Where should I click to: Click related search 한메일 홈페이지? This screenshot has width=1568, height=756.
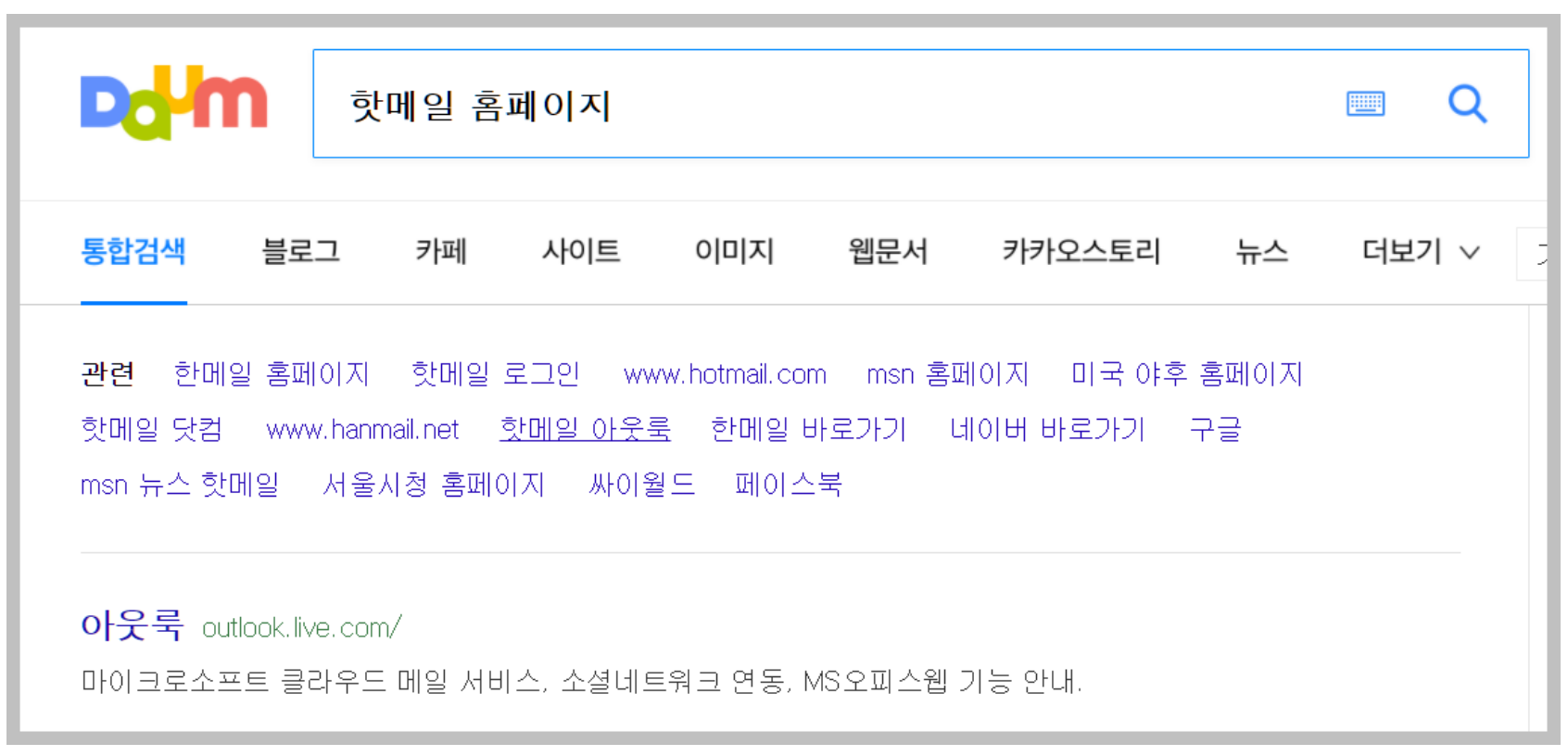272,373
